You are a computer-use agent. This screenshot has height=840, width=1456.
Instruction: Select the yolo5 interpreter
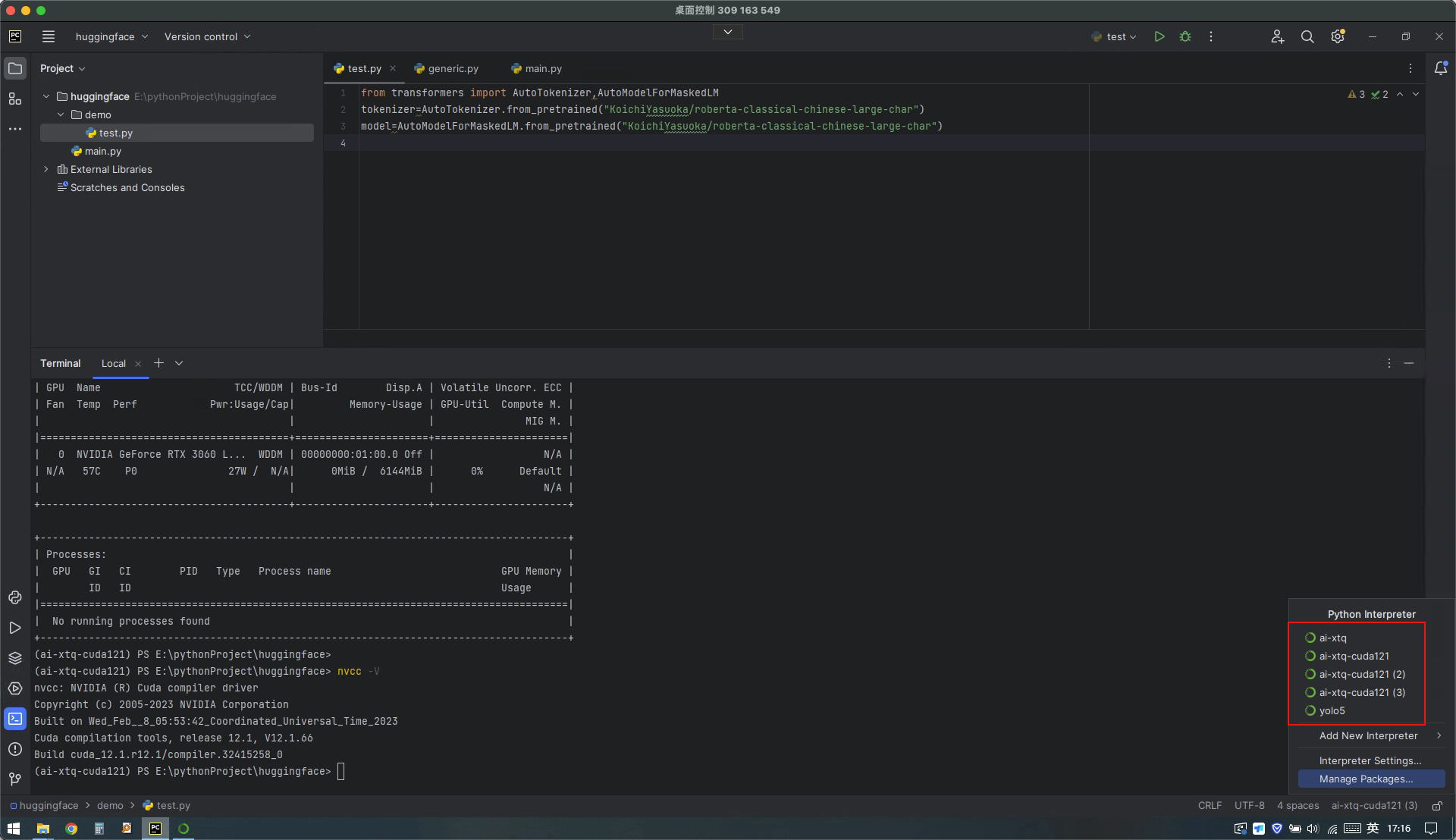click(x=1332, y=710)
